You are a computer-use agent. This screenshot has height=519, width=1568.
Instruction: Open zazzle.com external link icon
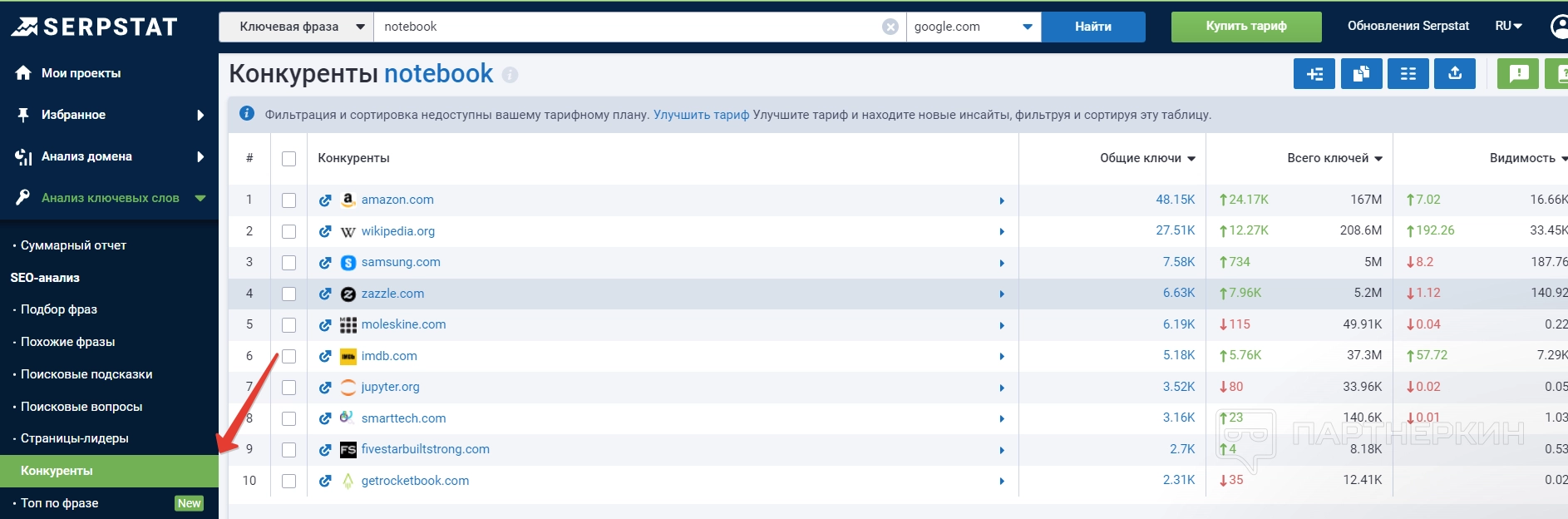pyautogui.click(x=325, y=294)
